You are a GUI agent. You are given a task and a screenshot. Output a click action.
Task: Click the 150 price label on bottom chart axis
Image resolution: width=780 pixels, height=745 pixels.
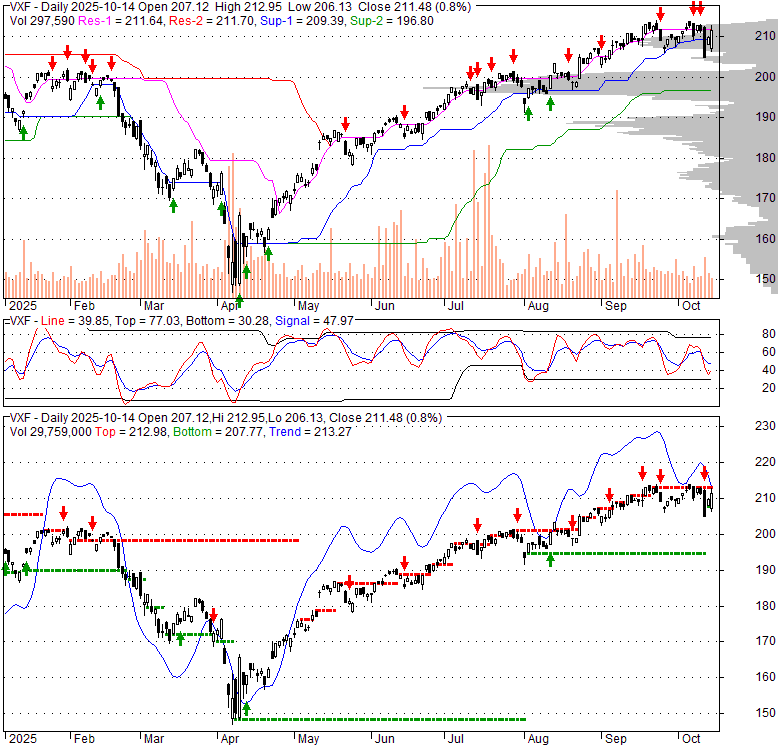[765, 713]
